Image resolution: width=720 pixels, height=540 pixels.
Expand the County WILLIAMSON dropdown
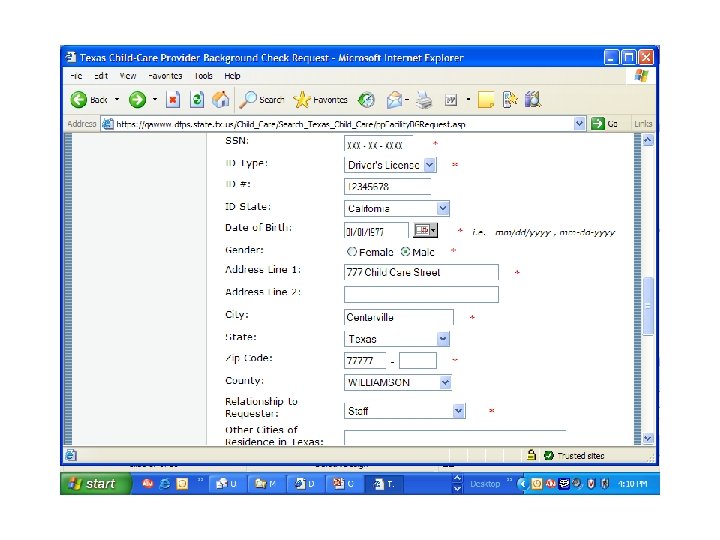tap(445, 382)
